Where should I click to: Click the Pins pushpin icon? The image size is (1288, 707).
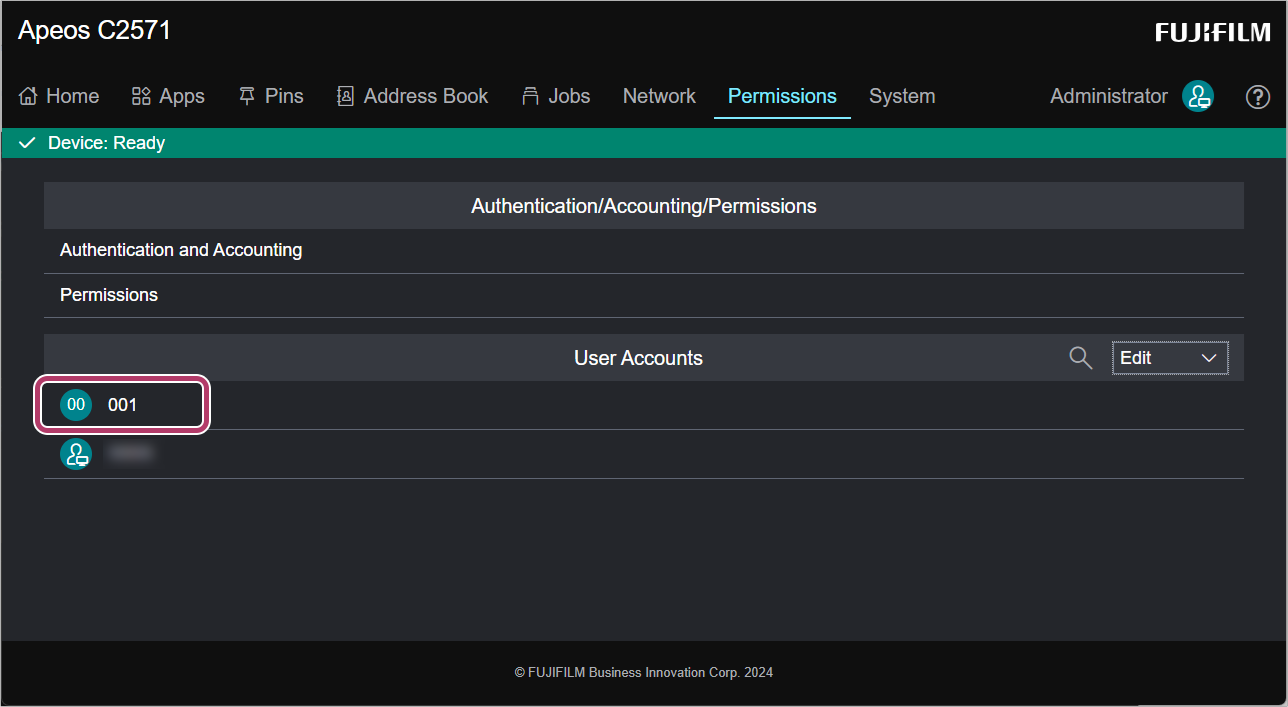click(x=247, y=96)
